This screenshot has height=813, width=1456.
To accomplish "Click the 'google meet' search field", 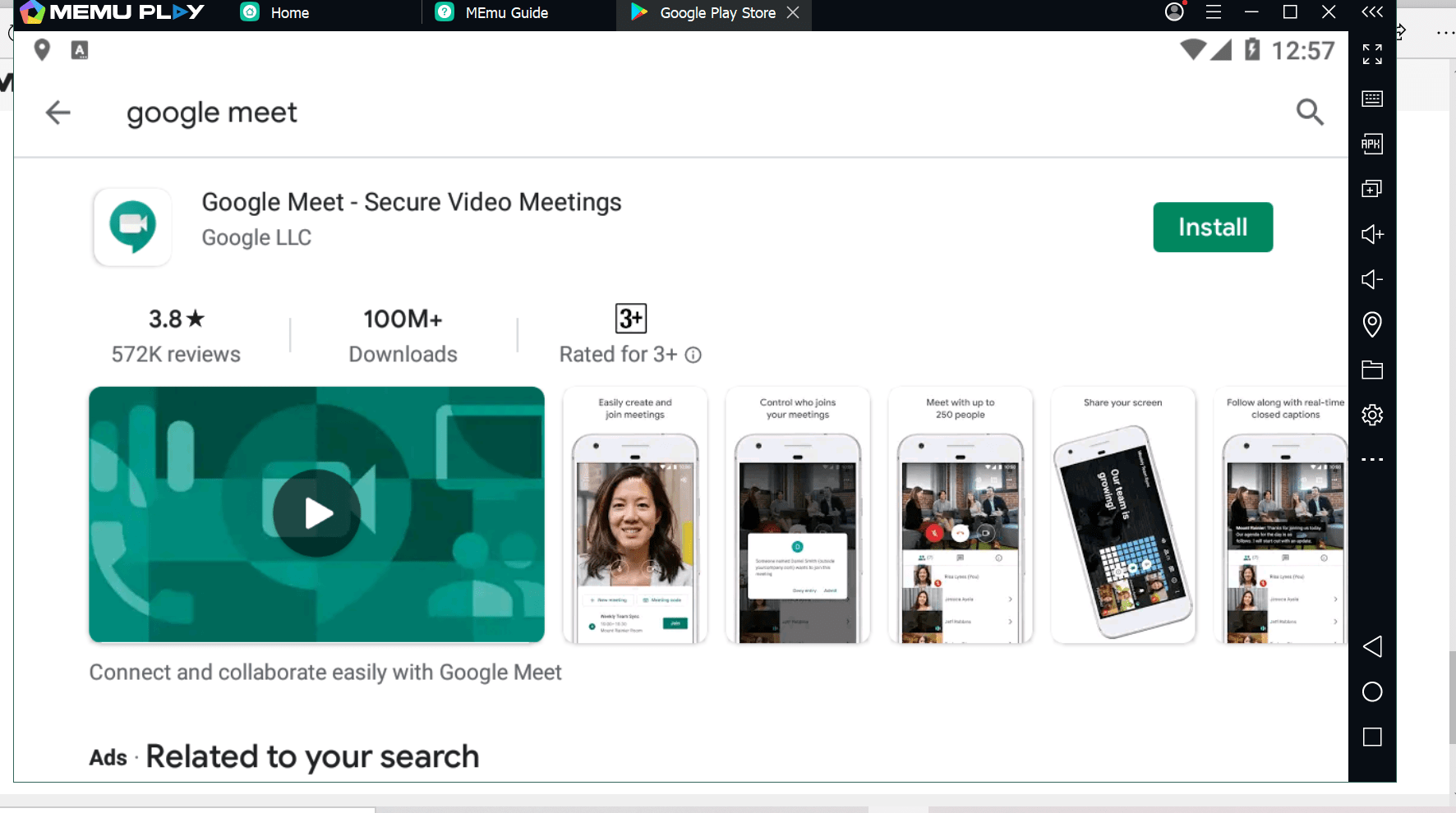I will (x=212, y=113).
